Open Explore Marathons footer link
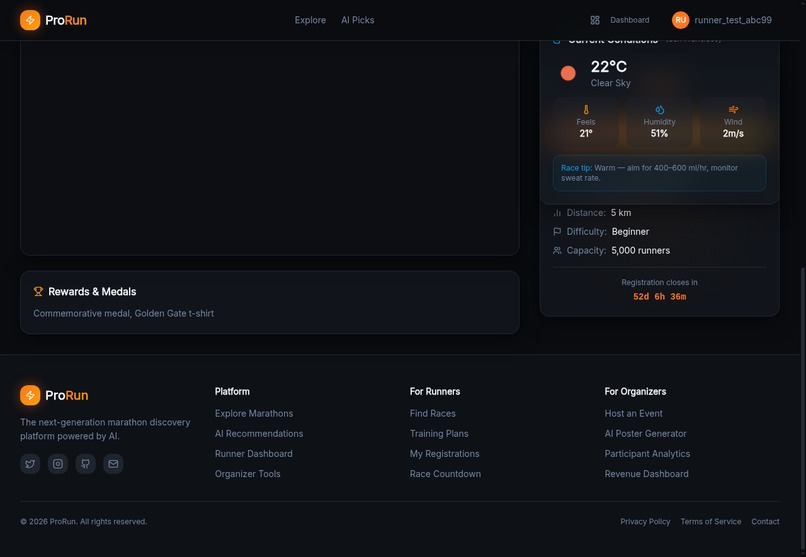 (254, 414)
